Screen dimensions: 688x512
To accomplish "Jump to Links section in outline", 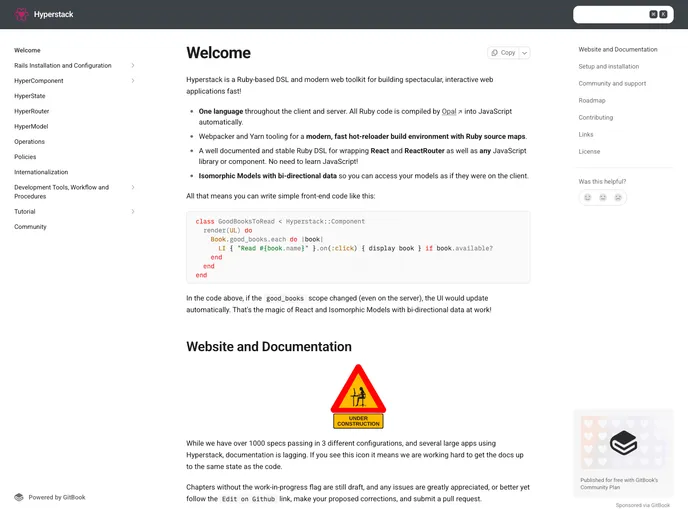I will [x=586, y=135].
